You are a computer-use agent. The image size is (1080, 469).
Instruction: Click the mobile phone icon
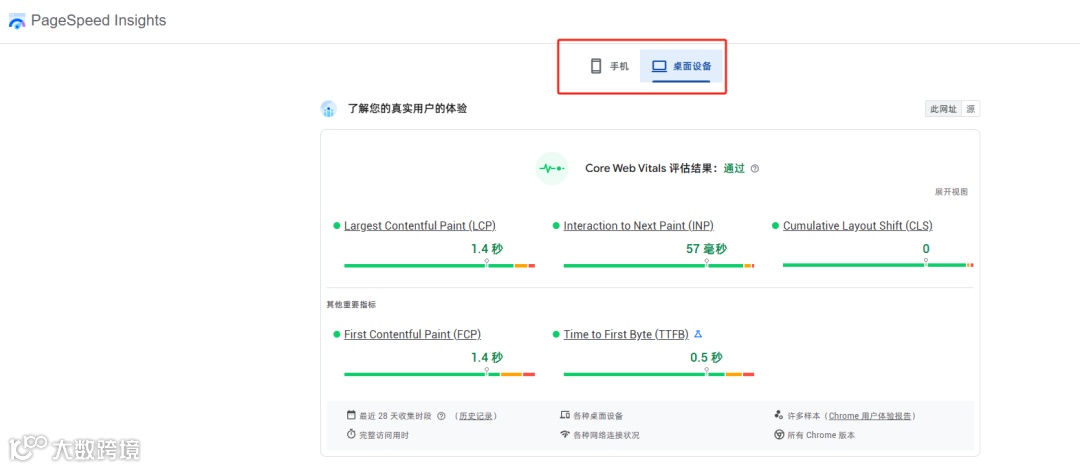[596, 66]
